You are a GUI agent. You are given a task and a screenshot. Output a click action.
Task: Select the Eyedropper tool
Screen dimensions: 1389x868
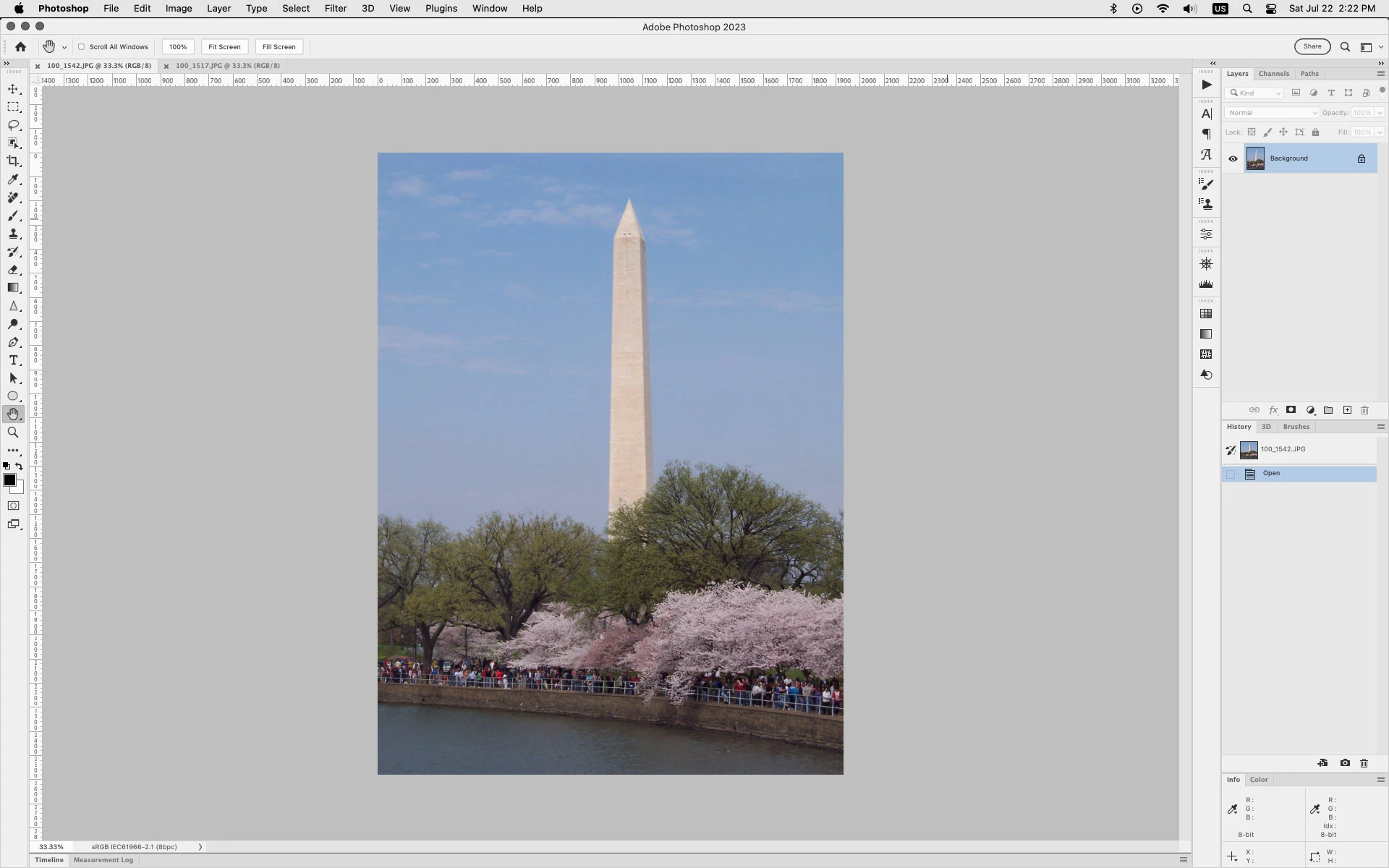[x=13, y=179]
